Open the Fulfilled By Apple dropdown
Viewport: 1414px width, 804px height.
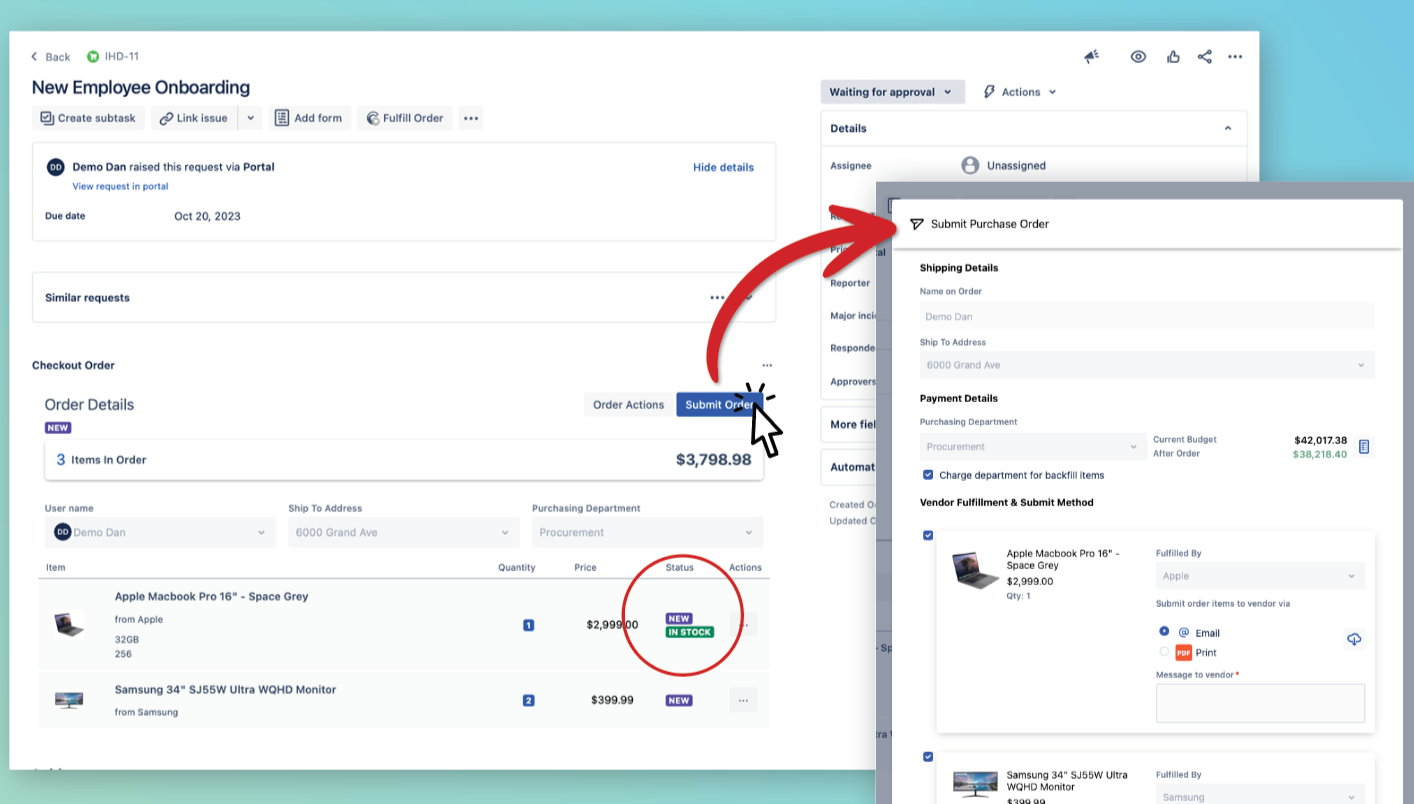(x=1260, y=576)
